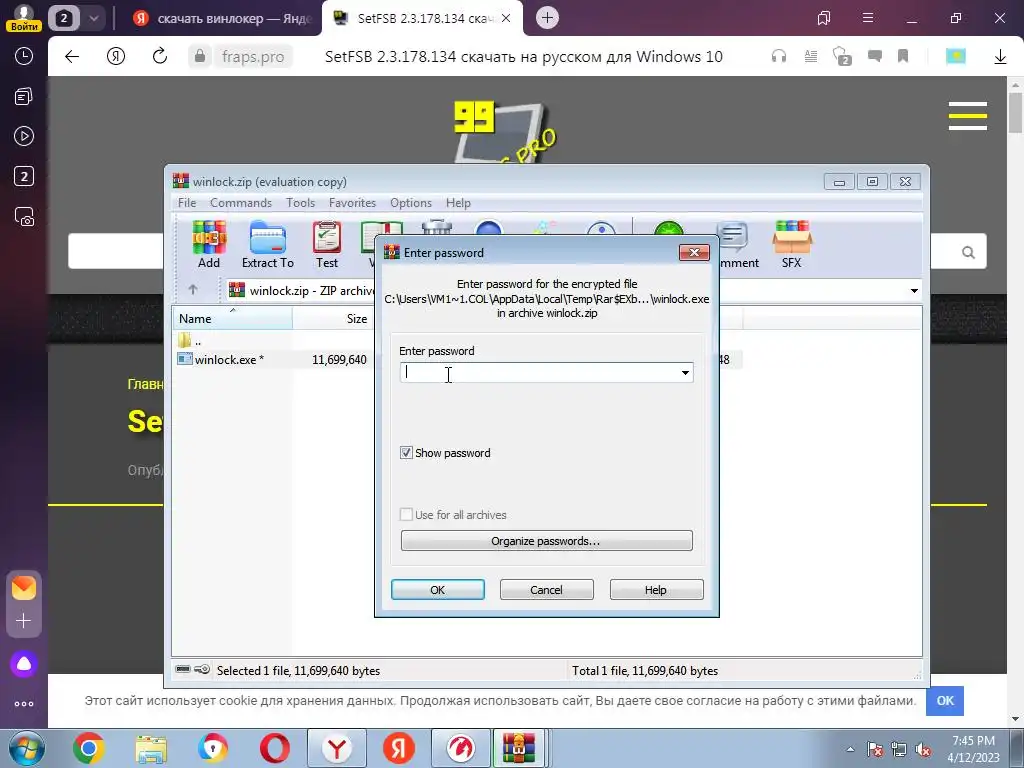1024x768 pixels.
Task: Click the browser page vertical scrollbar
Action: click(x=1015, y=111)
